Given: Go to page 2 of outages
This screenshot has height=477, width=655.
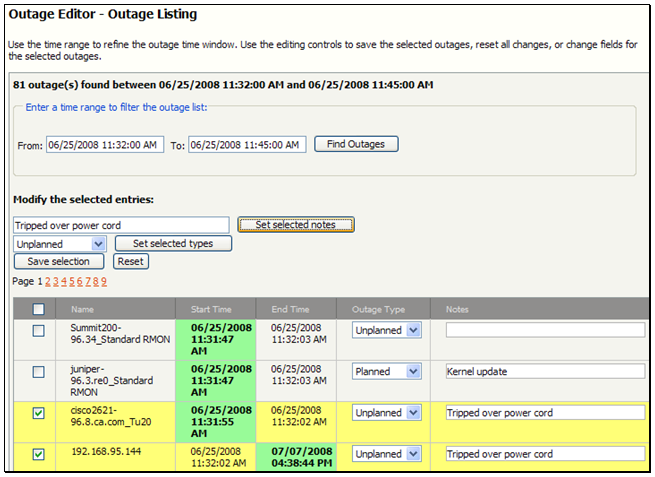Looking at the screenshot, I should pyautogui.click(x=48, y=282).
